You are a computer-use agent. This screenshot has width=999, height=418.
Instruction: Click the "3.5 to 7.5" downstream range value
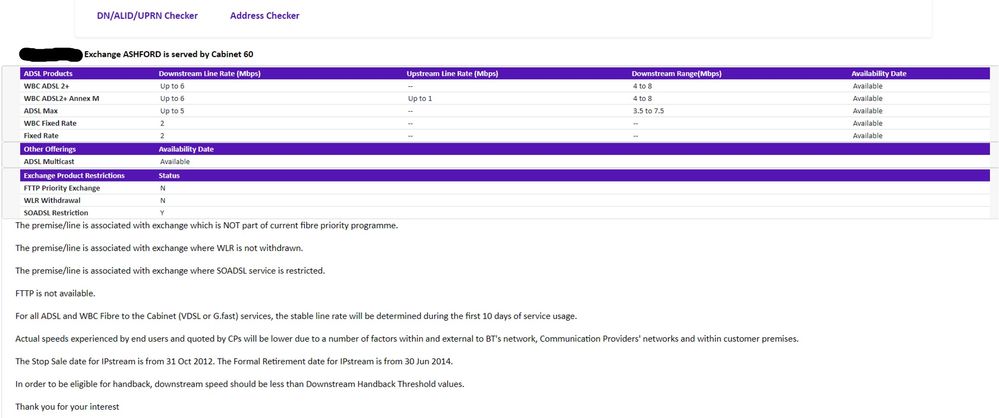click(x=649, y=111)
